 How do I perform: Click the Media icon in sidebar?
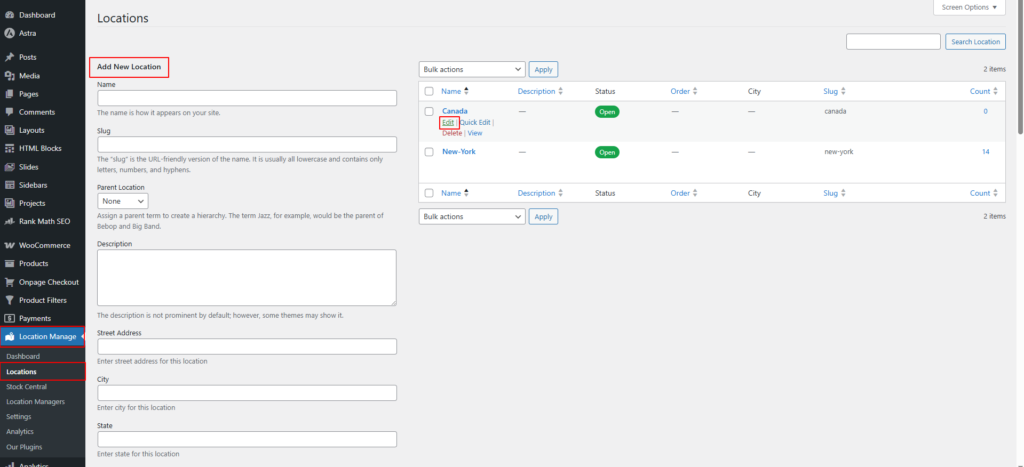coord(9,76)
